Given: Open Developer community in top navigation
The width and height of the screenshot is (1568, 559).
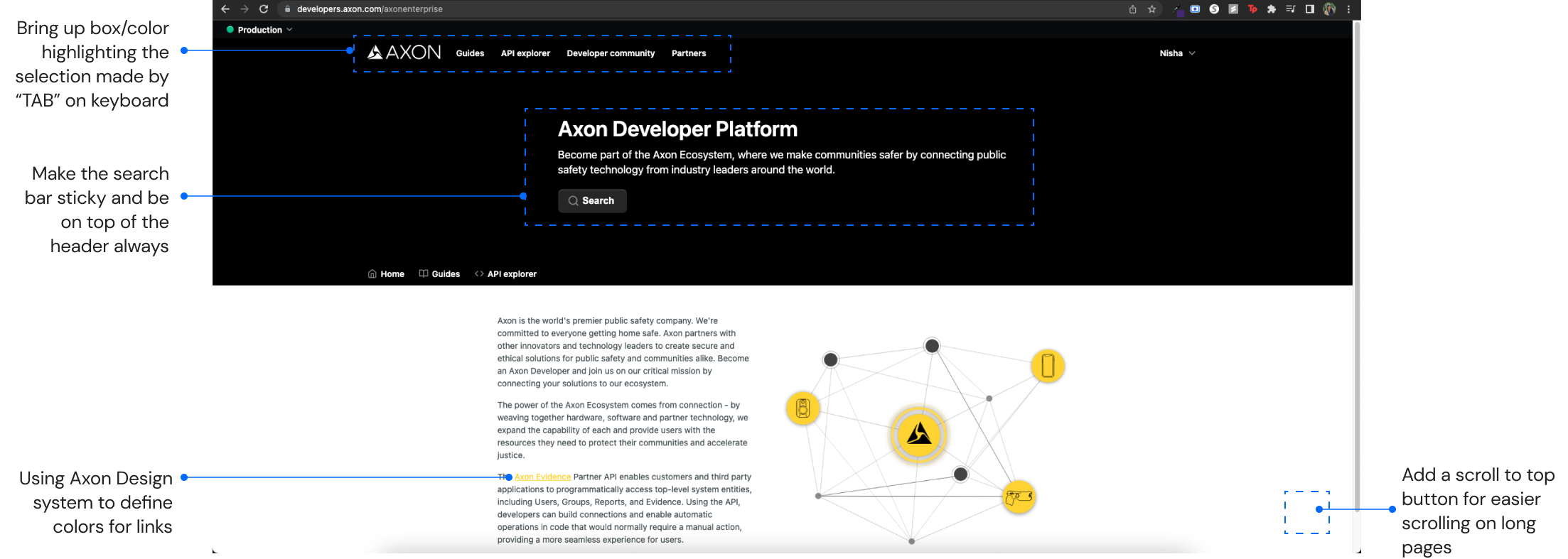Looking at the screenshot, I should coord(611,53).
